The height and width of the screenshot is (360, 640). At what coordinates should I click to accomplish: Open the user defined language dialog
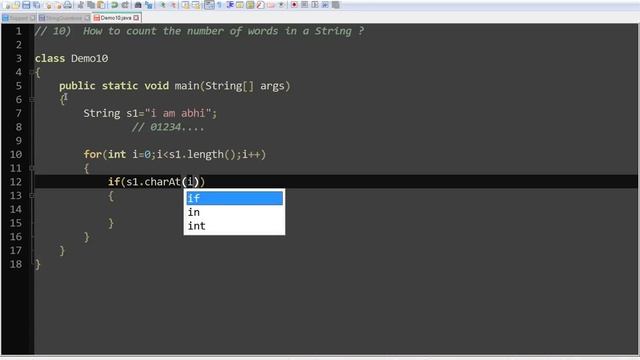pos(239,5)
